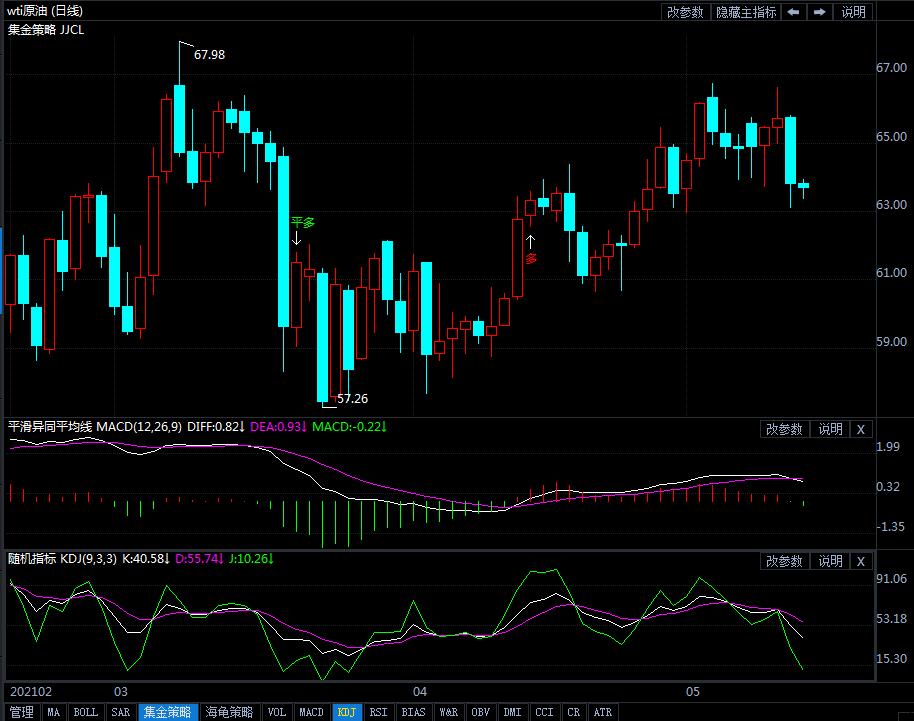Select the ATR indicator tab
Screen dimensions: 914x721
click(x=603, y=712)
